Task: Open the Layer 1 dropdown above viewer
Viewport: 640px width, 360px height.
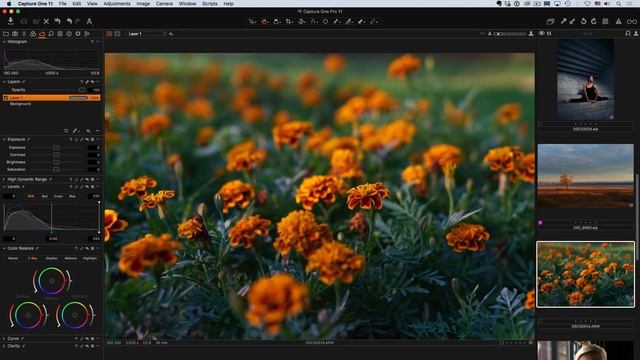Action: (147, 34)
